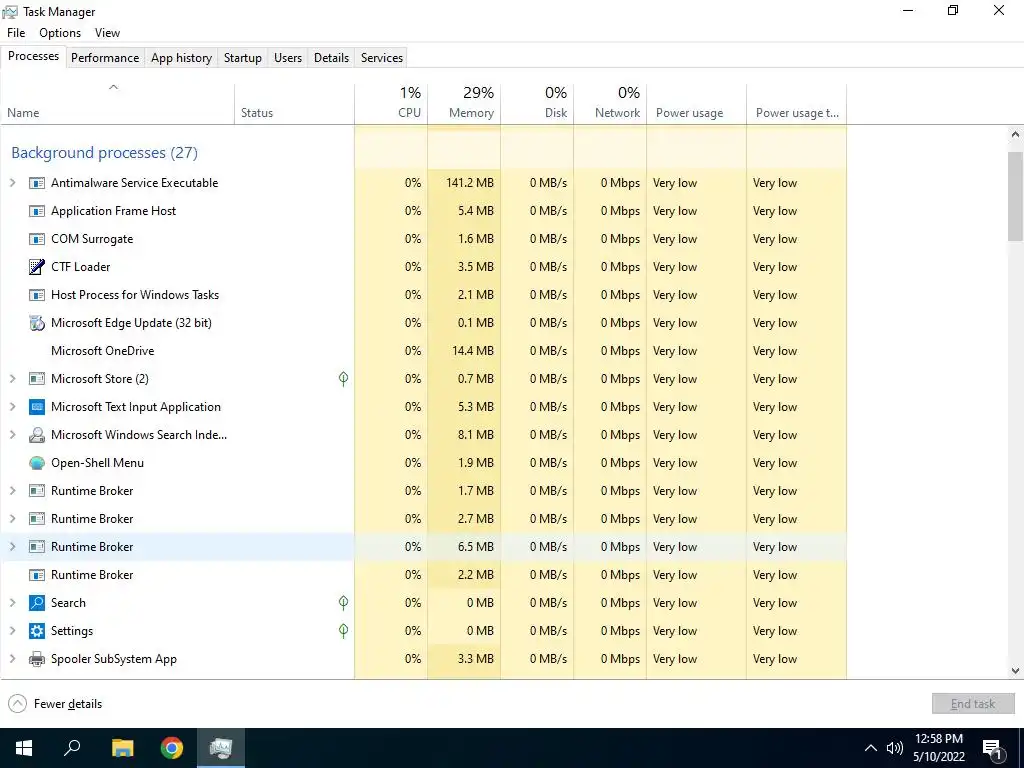Switch to the Details tab
Viewport: 1024px width, 768px height.
pos(332,57)
